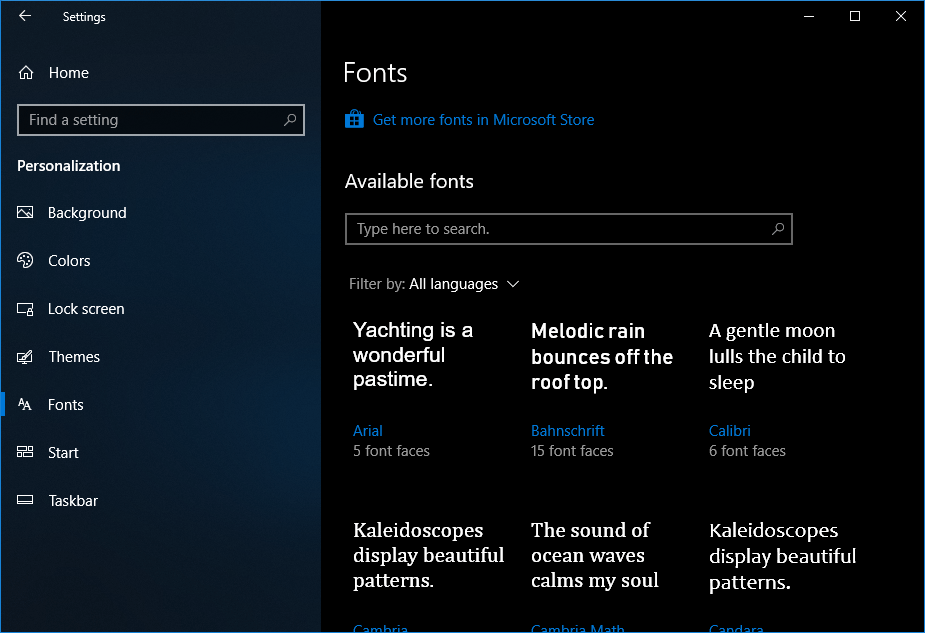Click the Colors palette icon
925x633 pixels.
(x=26, y=261)
